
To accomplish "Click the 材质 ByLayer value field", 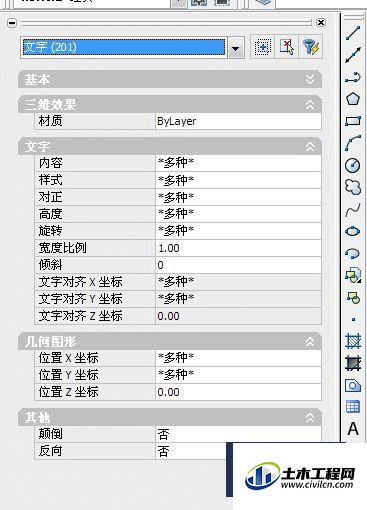I will pyautogui.click(x=238, y=121).
